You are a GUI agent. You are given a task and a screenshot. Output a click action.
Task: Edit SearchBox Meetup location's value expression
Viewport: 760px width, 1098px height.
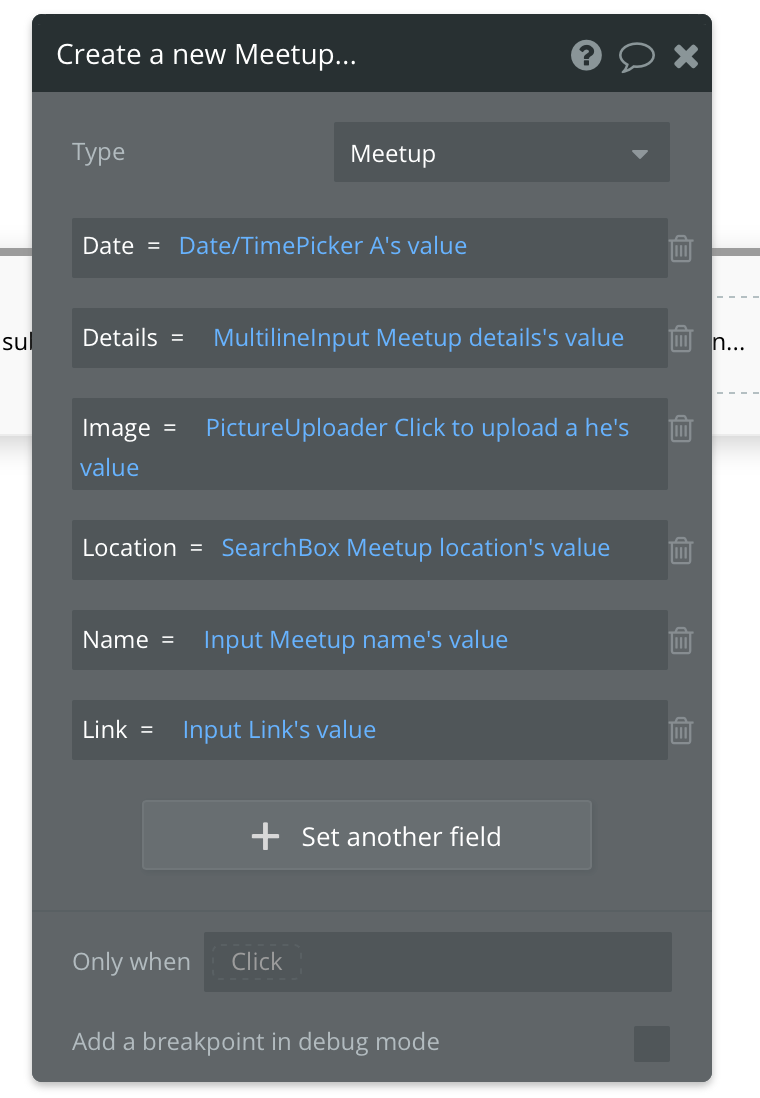(415, 548)
